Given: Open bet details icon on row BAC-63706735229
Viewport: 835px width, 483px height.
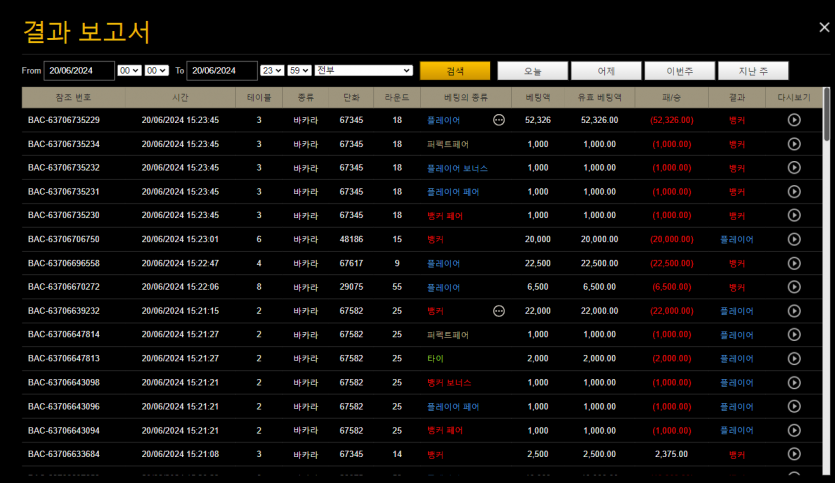Looking at the screenshot, I should [499, 120].
